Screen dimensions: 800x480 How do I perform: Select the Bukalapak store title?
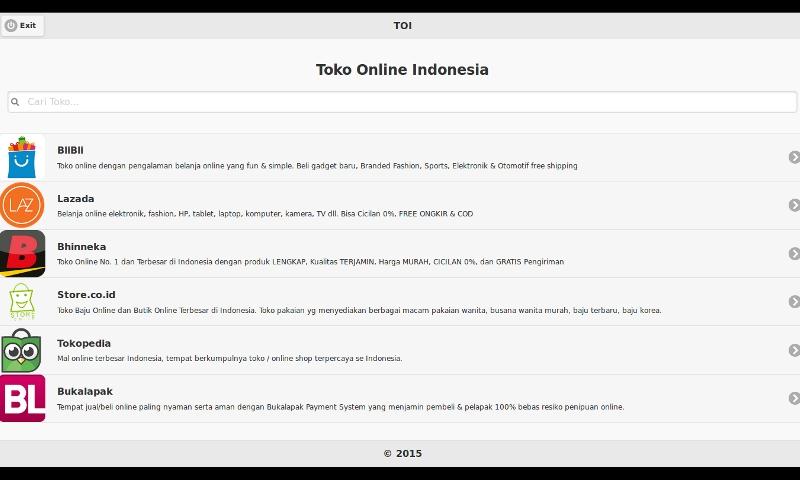coord(85,391)
